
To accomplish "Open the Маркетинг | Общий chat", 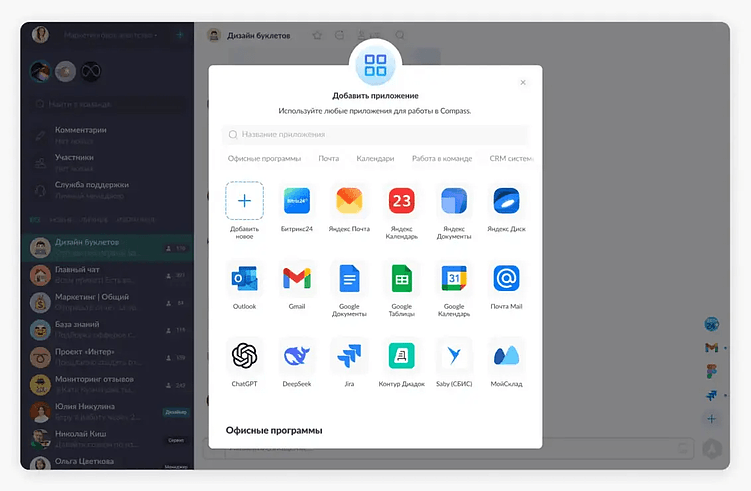I will pyautogui.click(x=108, y=302).
